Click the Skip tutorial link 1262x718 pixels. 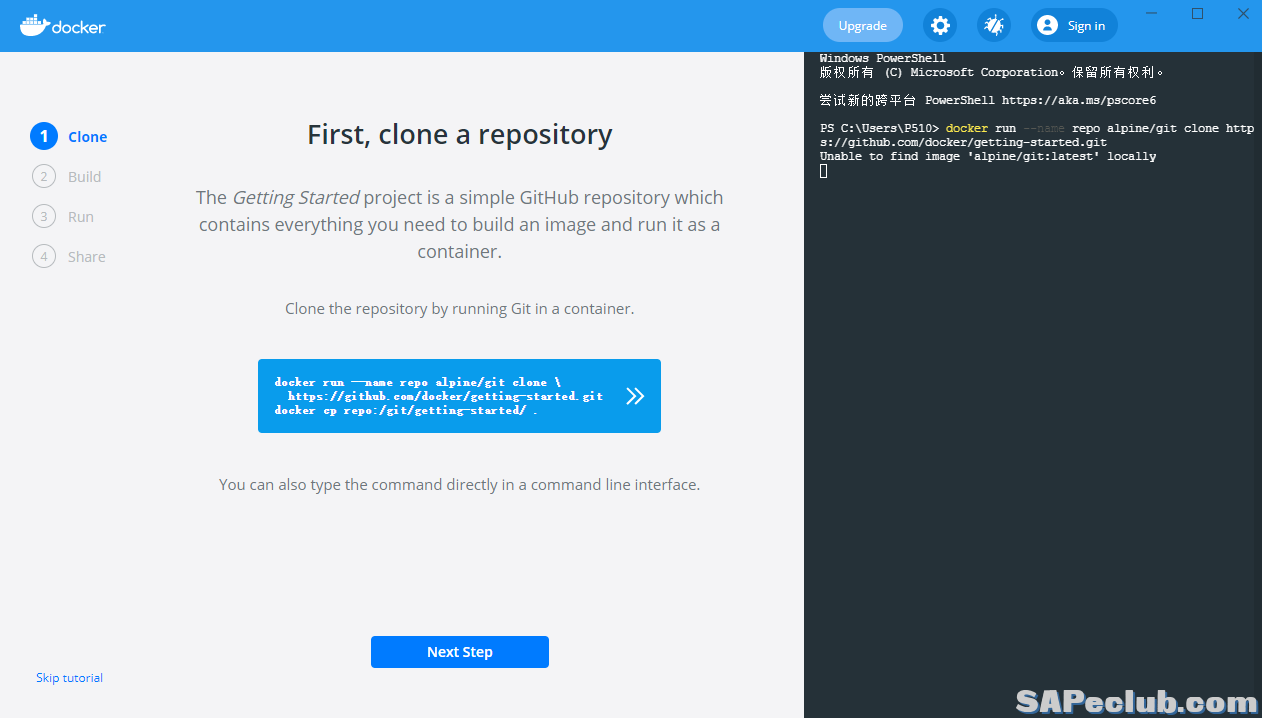(x=69, y=678)
